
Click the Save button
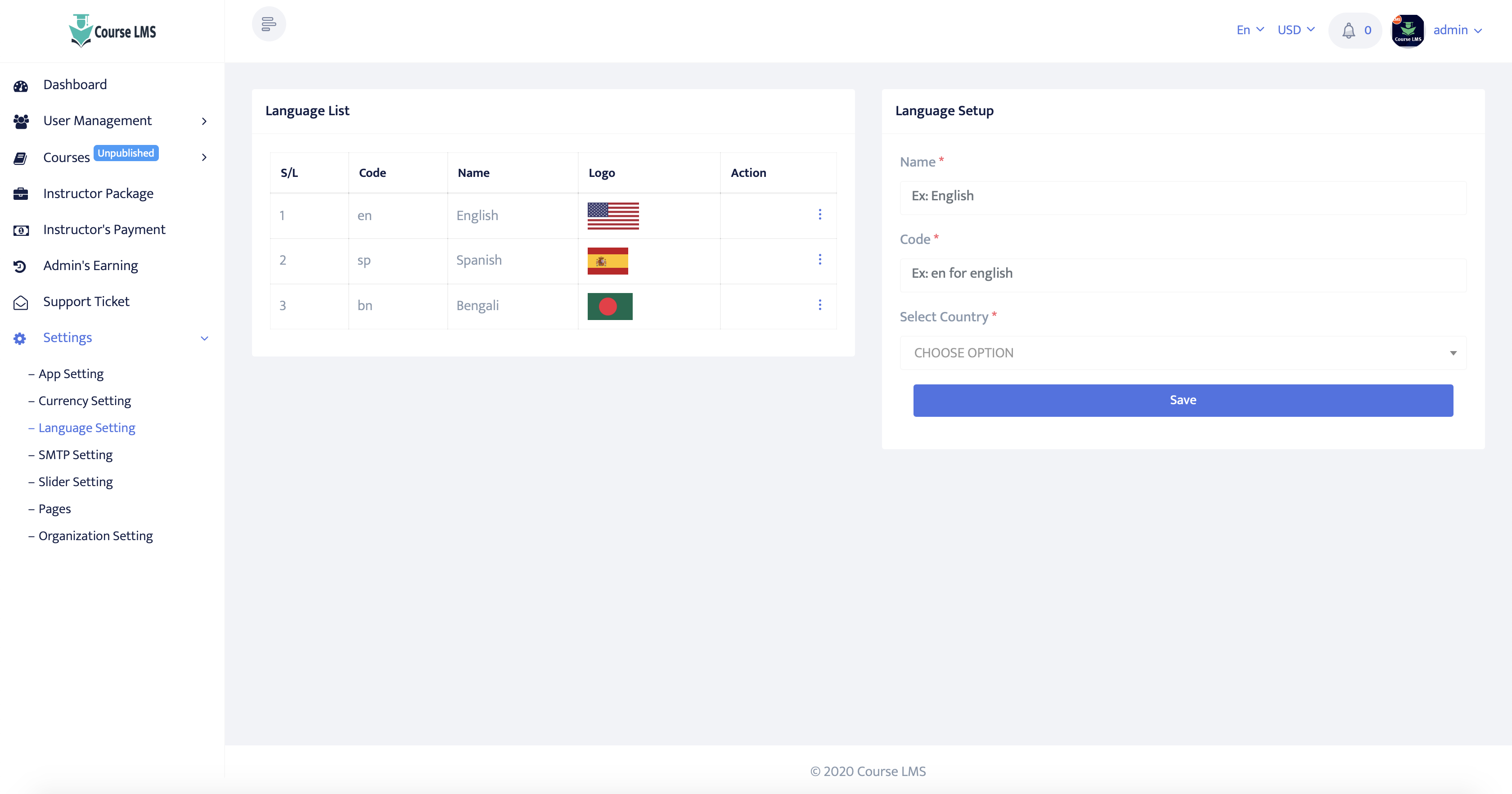click(1183, 401)
